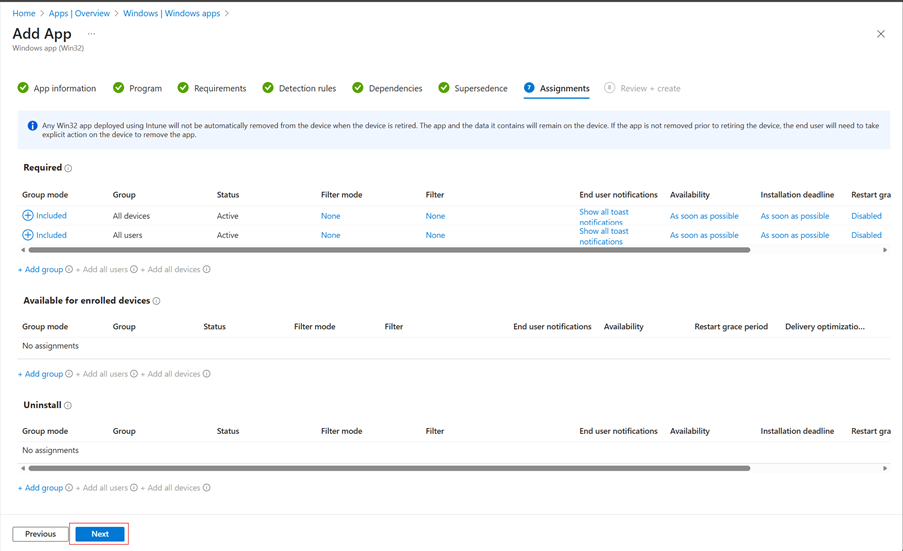Click Disabled restart grace for All users
Screen dimensions: 903x551
pos(866,235)
